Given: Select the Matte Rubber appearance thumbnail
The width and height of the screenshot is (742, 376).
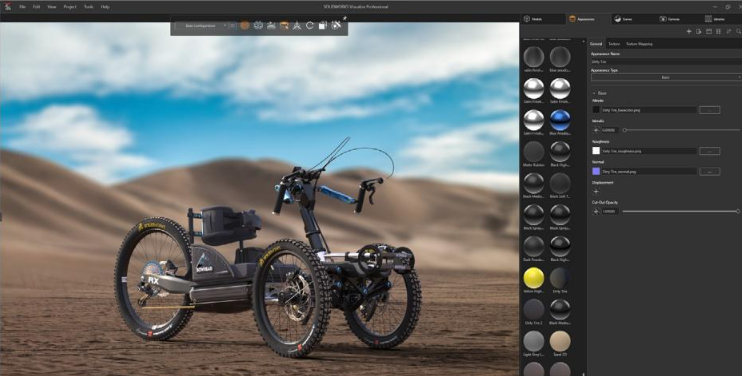Looking at the screenshot, I should pyautogui.click(x=534, y=152).
